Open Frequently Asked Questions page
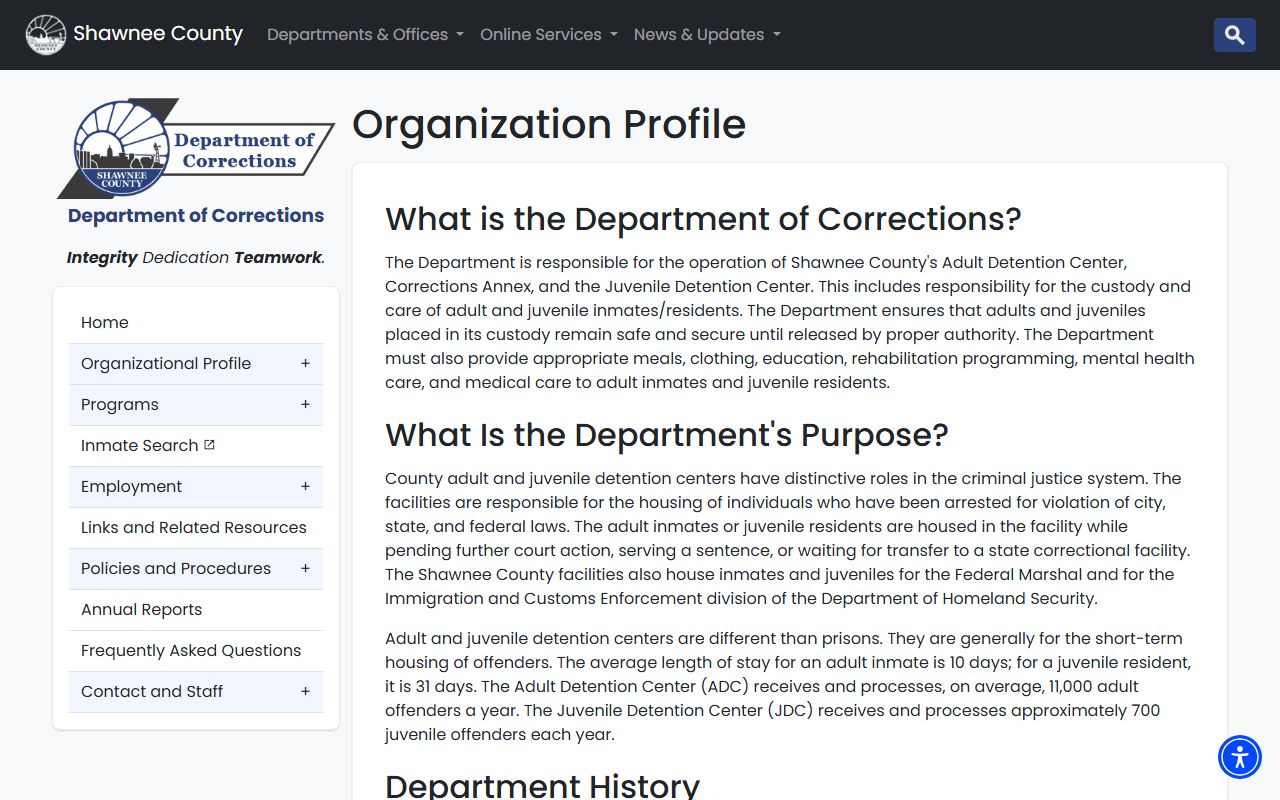 pos(196,651)
